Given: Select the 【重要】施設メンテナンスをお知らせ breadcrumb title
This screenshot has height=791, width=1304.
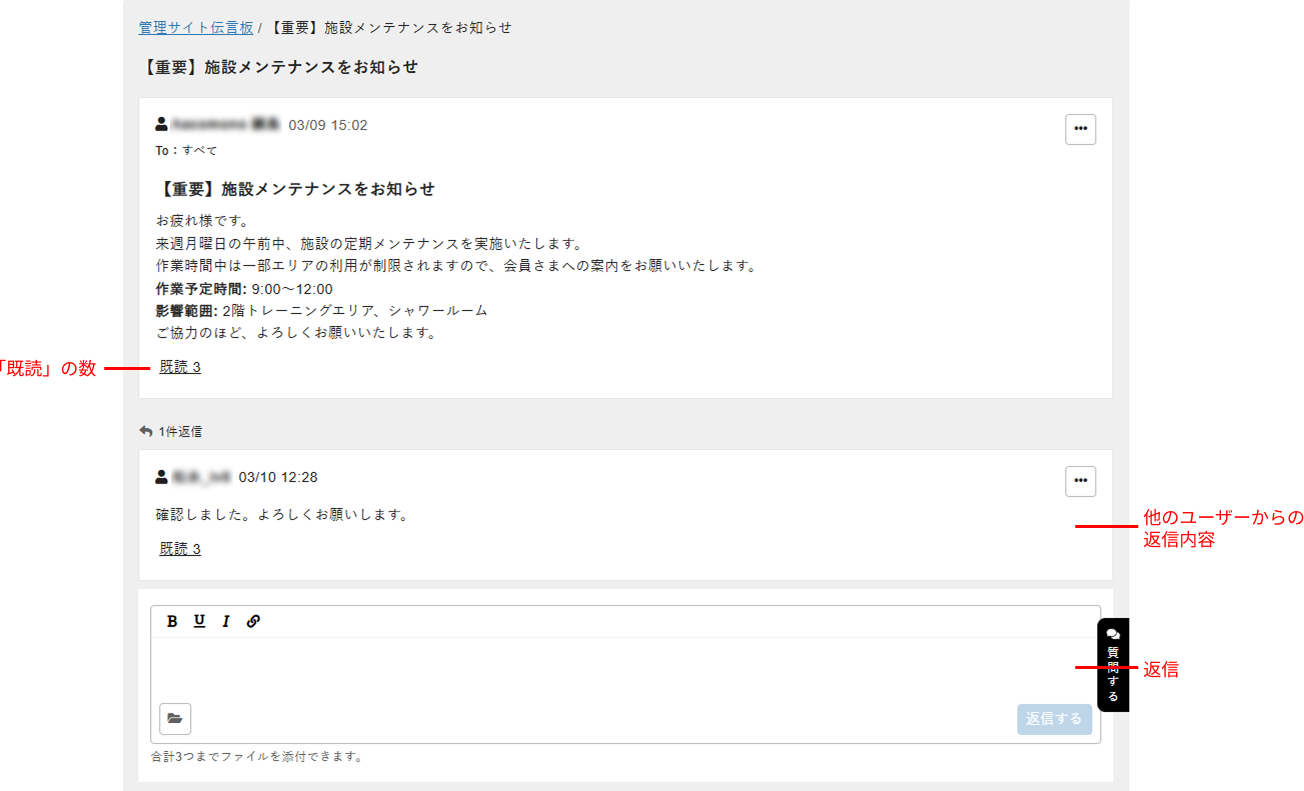Looking at the screenshot, I should [390, 27].
